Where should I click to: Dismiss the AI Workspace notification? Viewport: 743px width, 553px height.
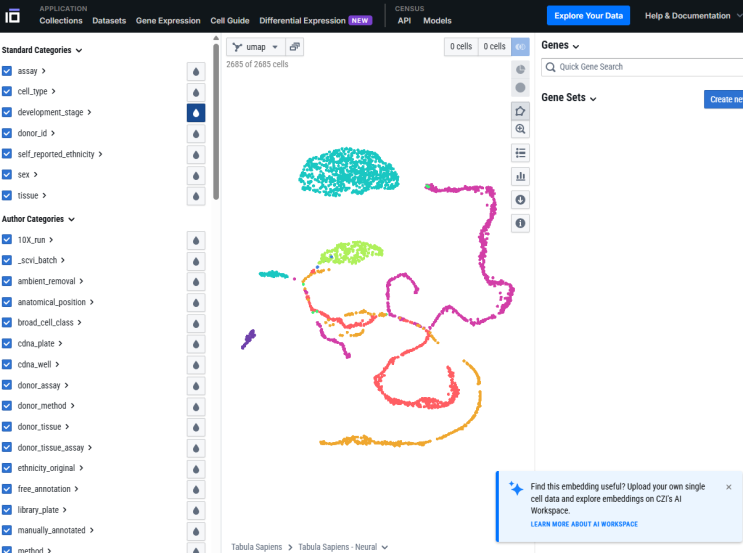(x=728, y=487)
